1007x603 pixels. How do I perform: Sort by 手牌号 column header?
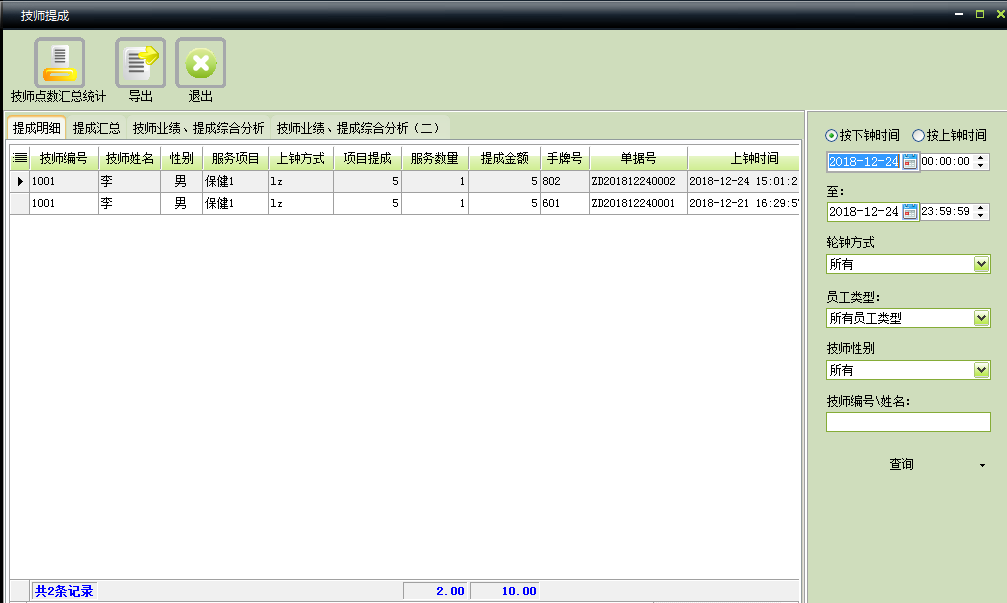point(565,158)
